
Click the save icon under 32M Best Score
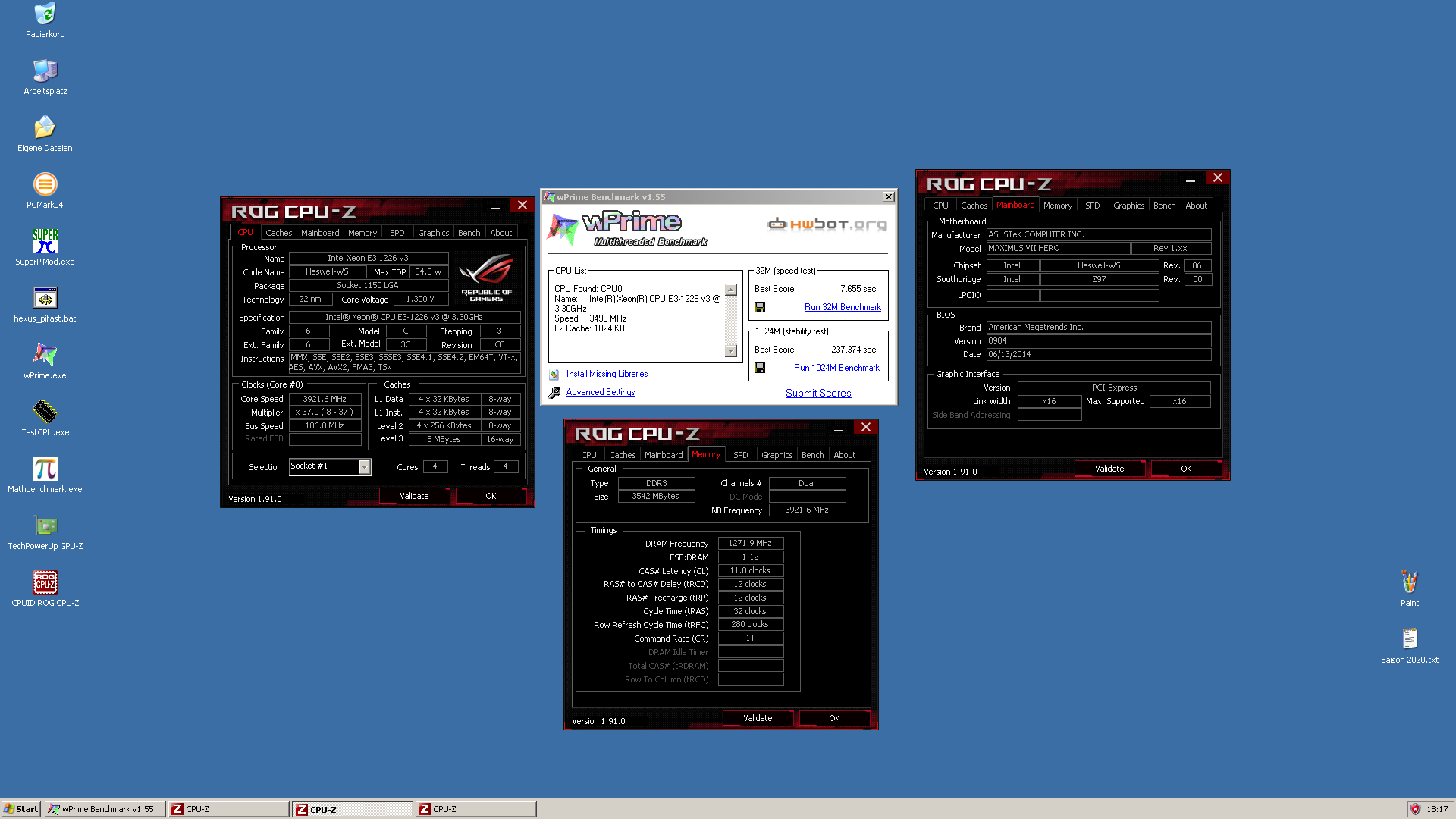pyautogui.click(x=760, y=307)
